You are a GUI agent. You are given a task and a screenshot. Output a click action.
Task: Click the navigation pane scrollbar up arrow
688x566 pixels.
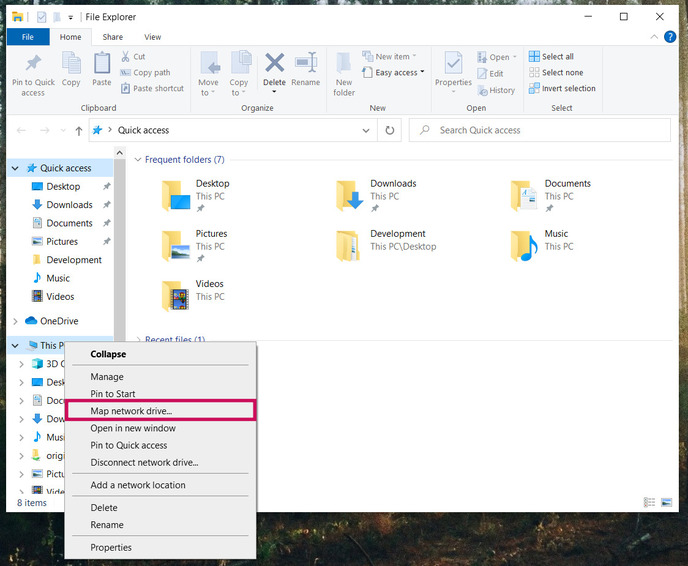tap(120, 153)
